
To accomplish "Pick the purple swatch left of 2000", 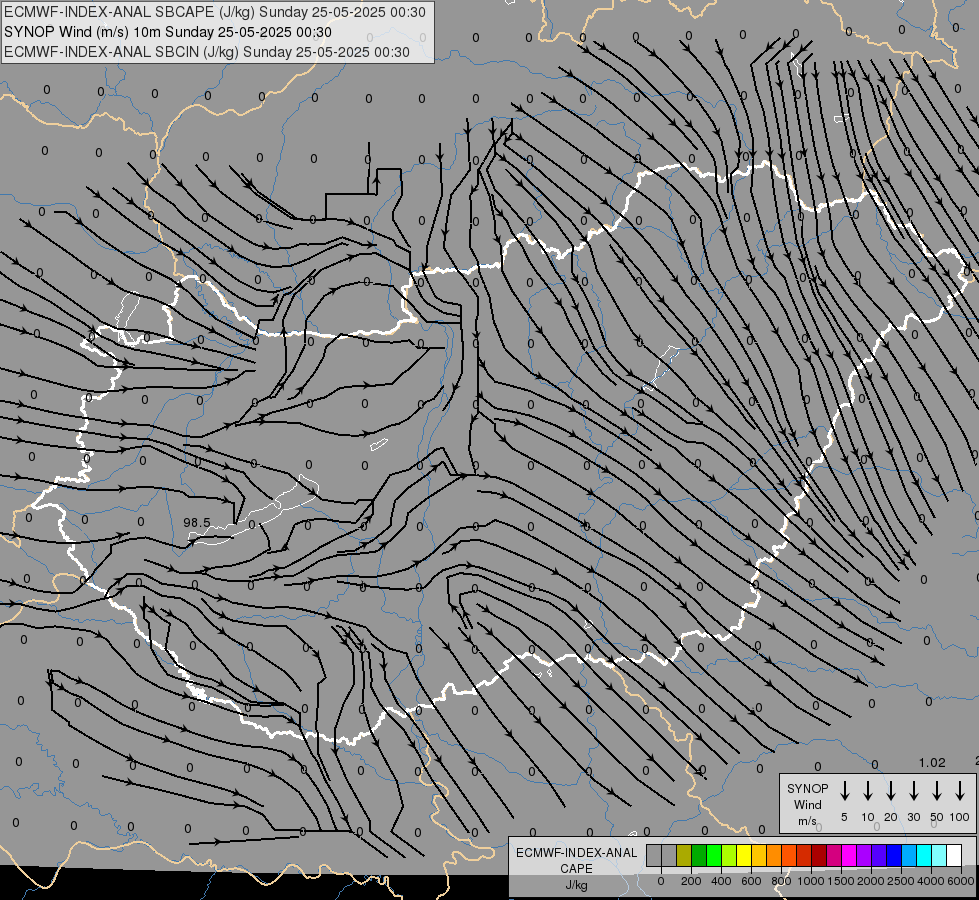I will 863,855.
